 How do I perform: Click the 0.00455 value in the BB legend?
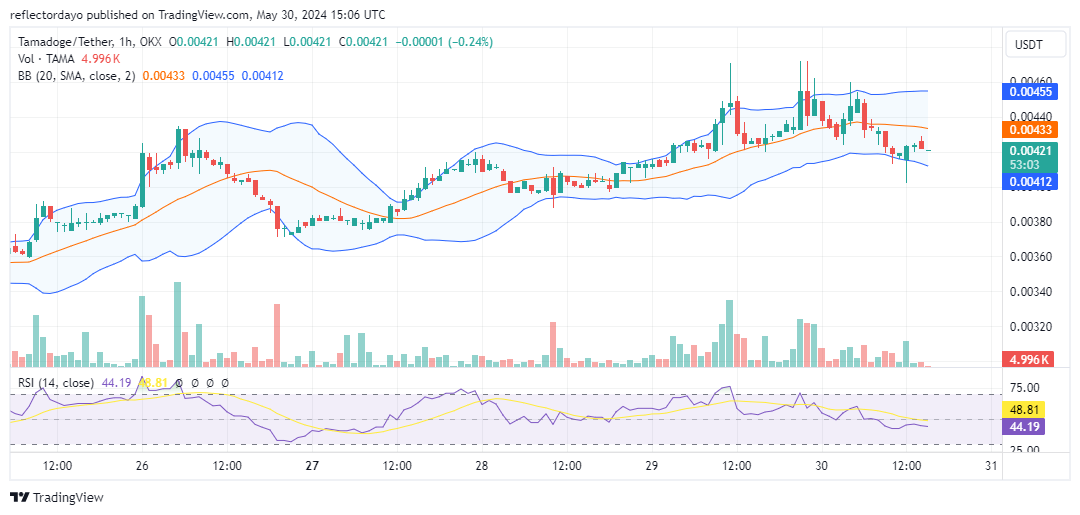coord(213,76)
